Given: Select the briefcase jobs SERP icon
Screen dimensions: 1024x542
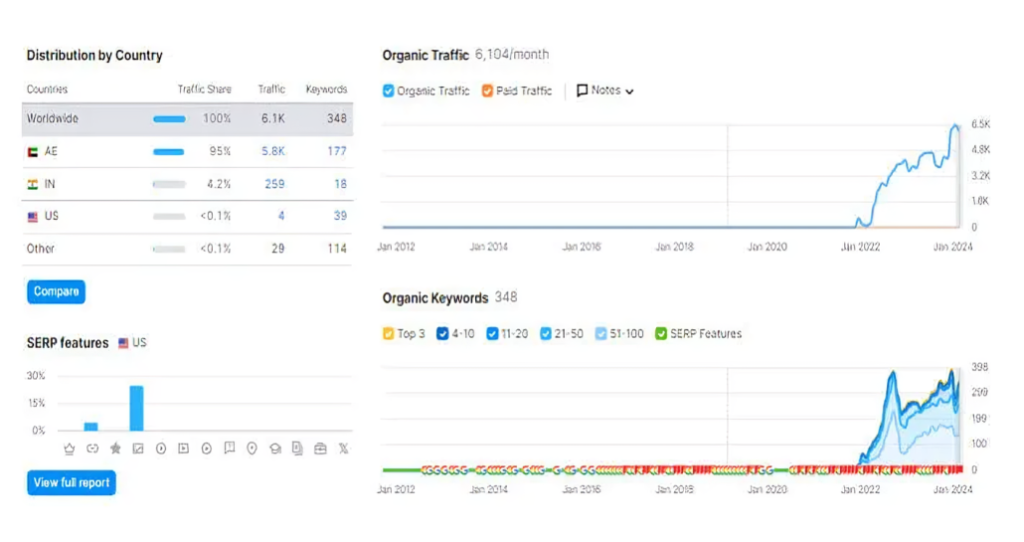Looking at the screenshot, I should [320, 449].
